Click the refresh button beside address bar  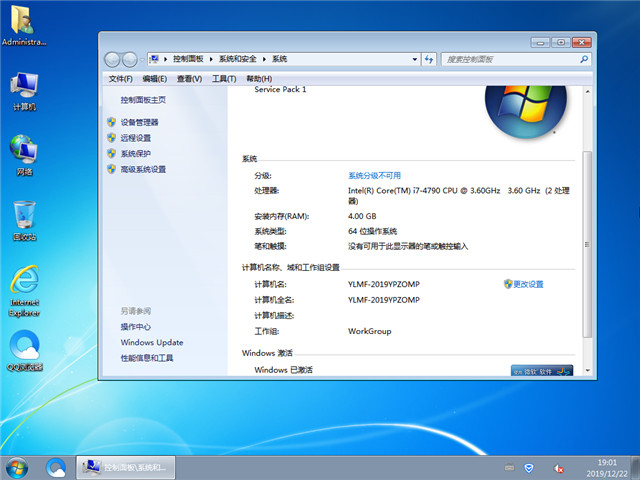tap(429, 59)
